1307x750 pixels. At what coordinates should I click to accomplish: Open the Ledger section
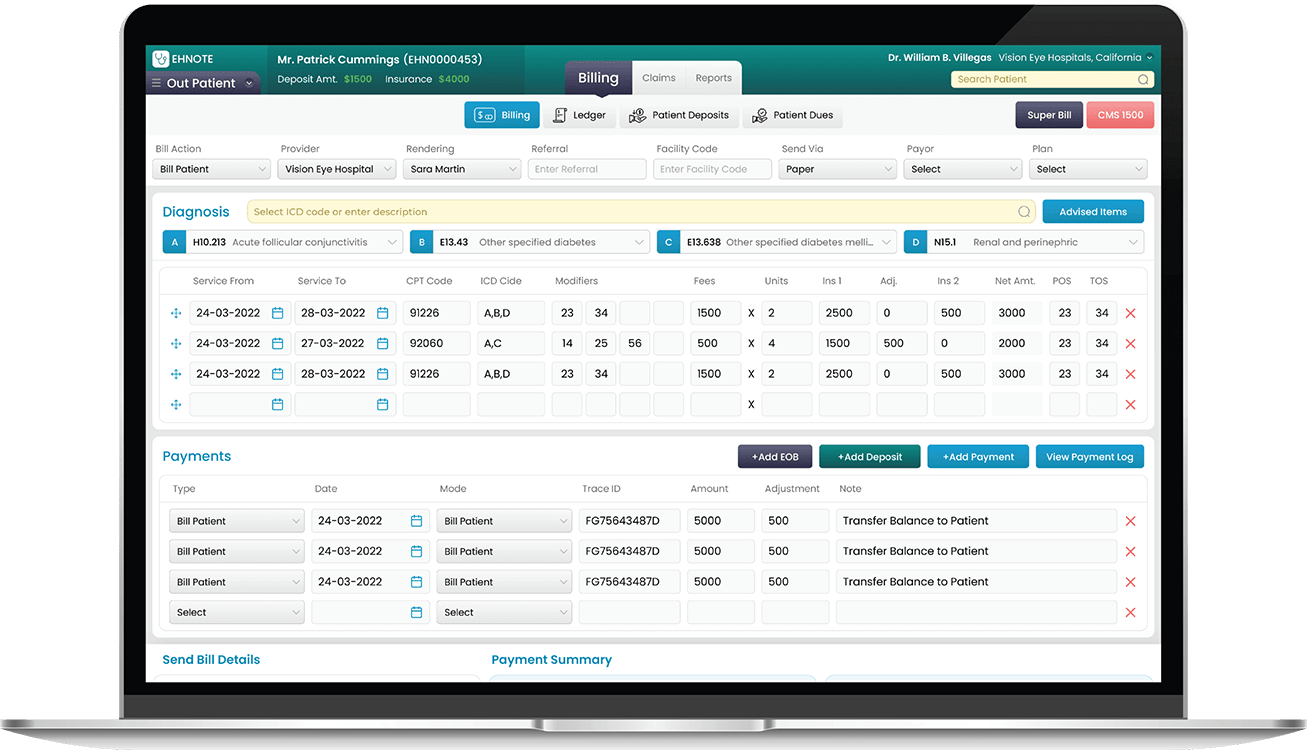pos(579,115)
